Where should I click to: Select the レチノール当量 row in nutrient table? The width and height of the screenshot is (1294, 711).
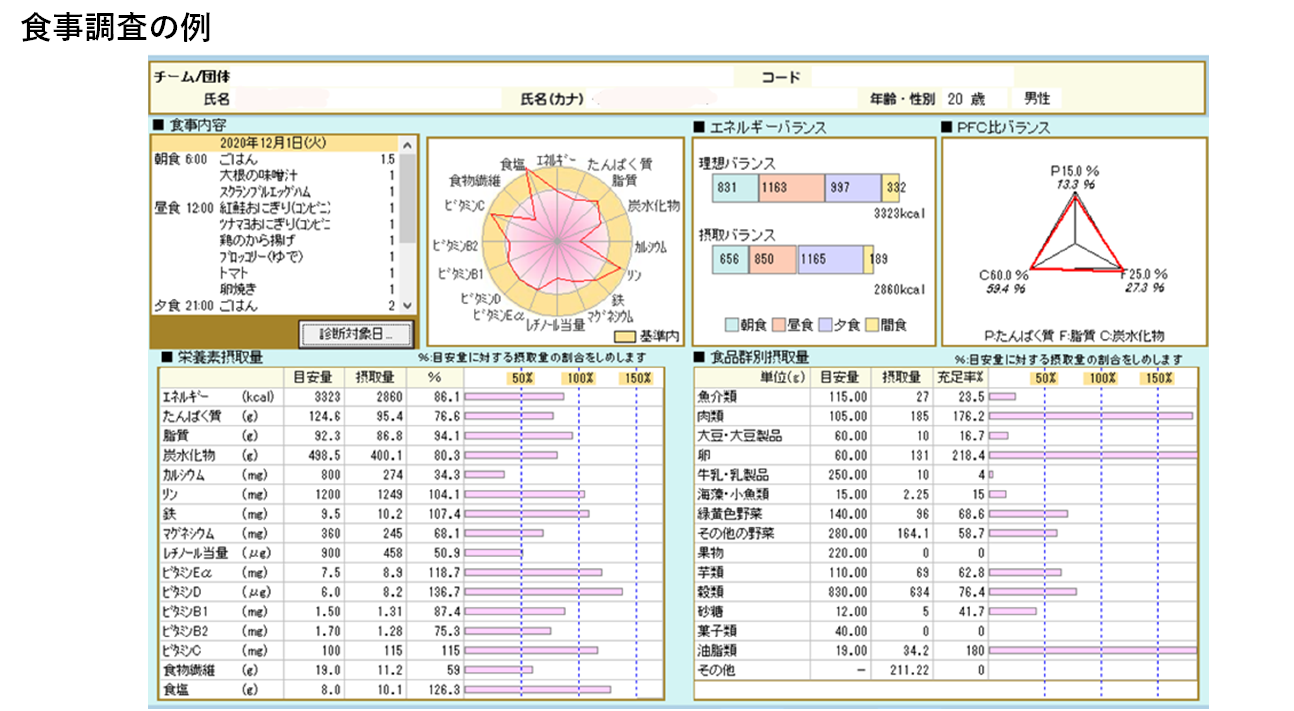(x=411, y=553)
